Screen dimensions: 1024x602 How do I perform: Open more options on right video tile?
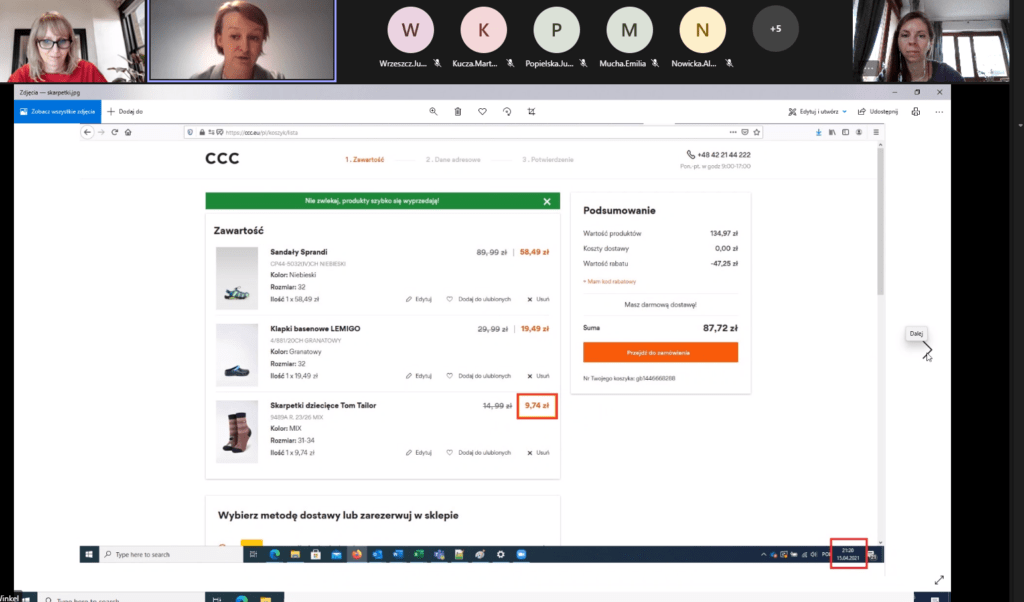[869, 68]
